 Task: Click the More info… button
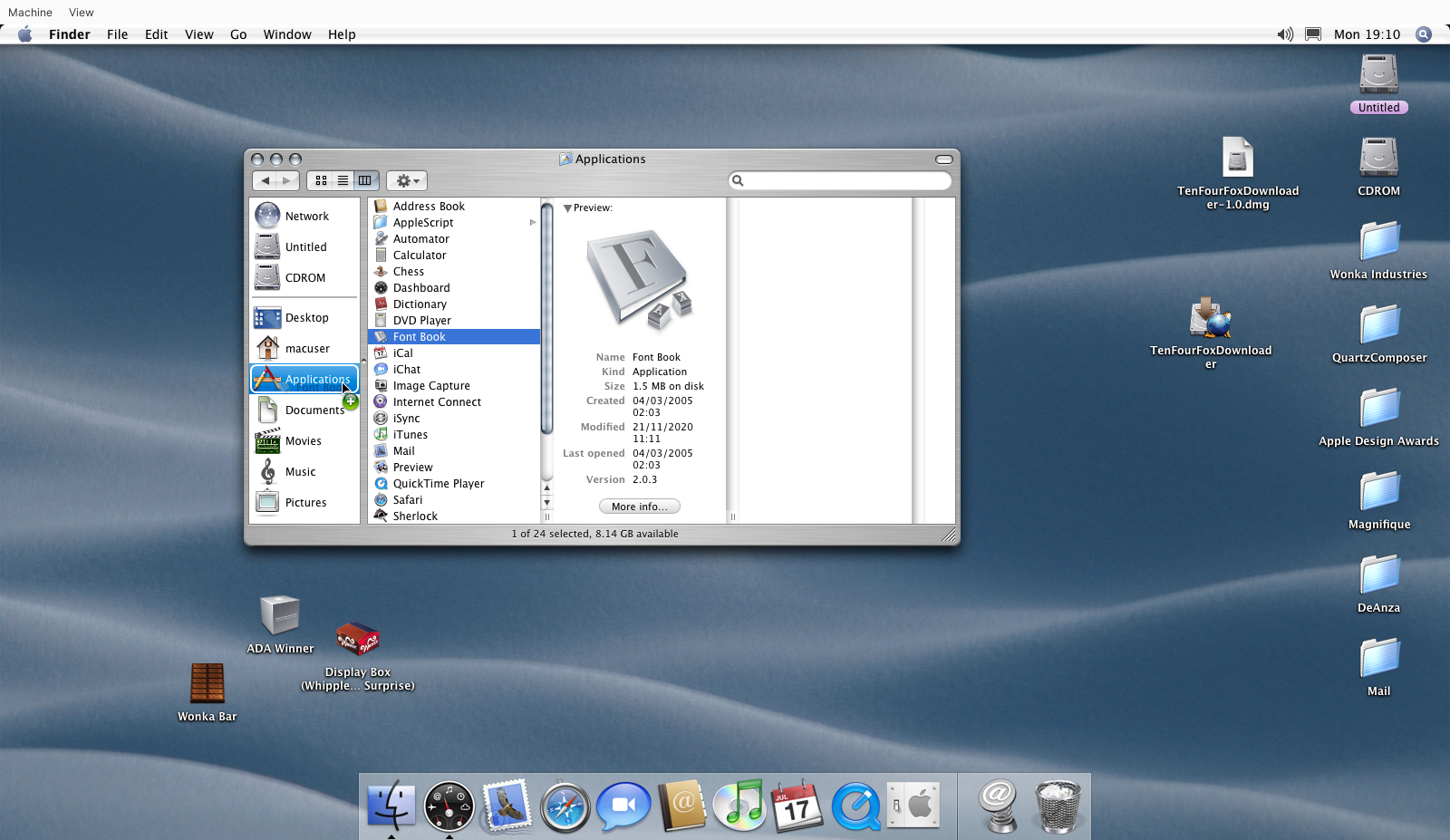(640, 507)
